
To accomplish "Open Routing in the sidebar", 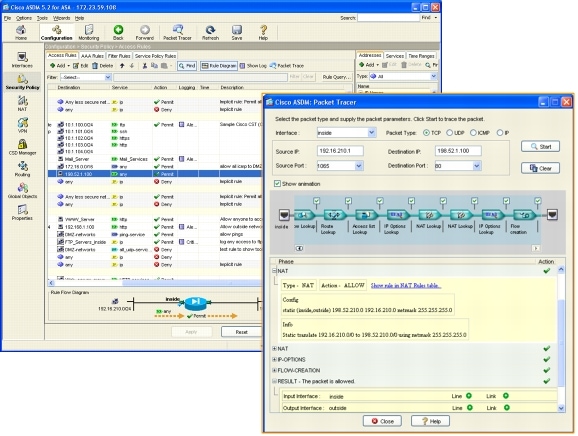I will pos(22,169).
